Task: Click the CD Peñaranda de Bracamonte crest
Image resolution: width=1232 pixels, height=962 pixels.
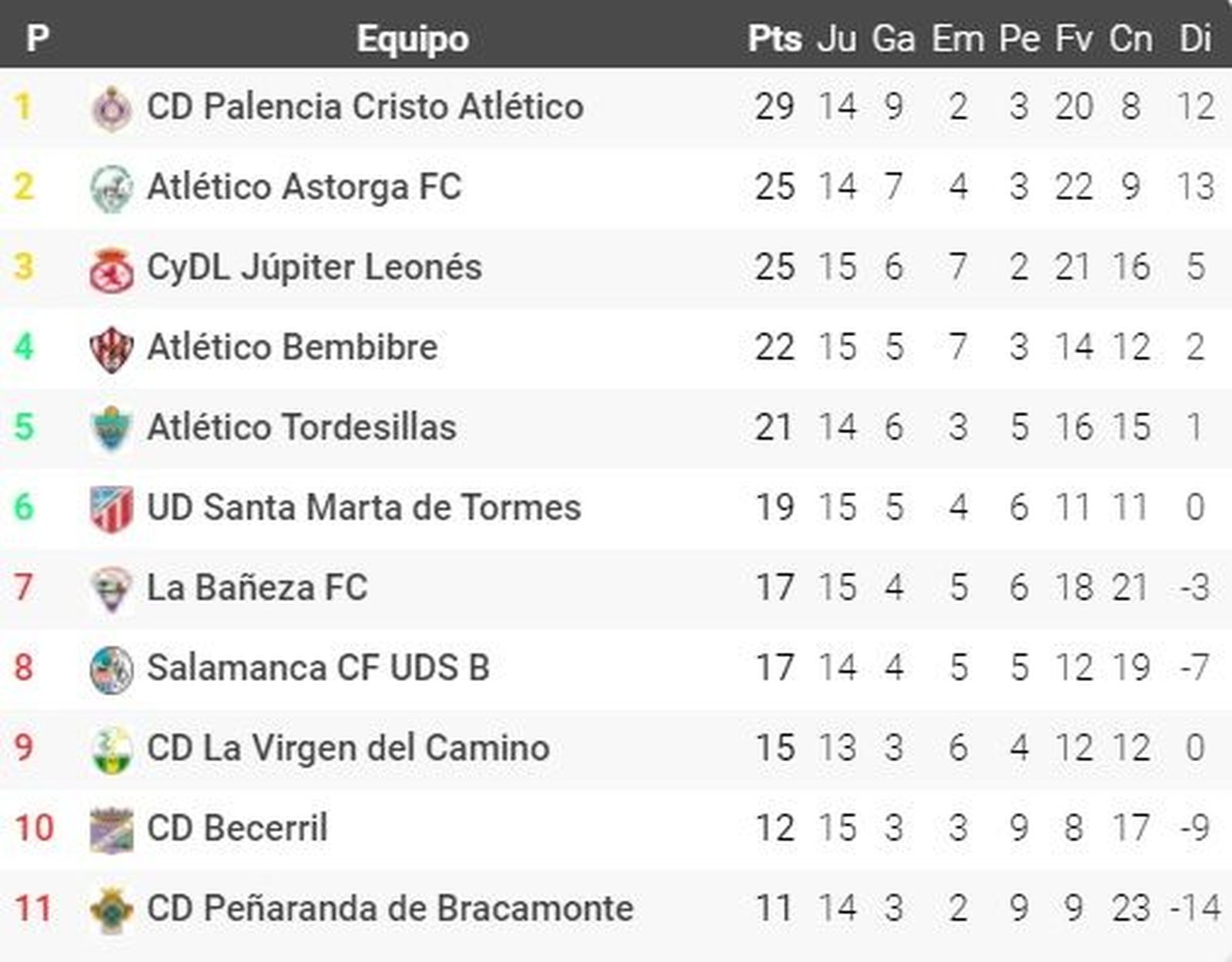Action: [112, 910]
